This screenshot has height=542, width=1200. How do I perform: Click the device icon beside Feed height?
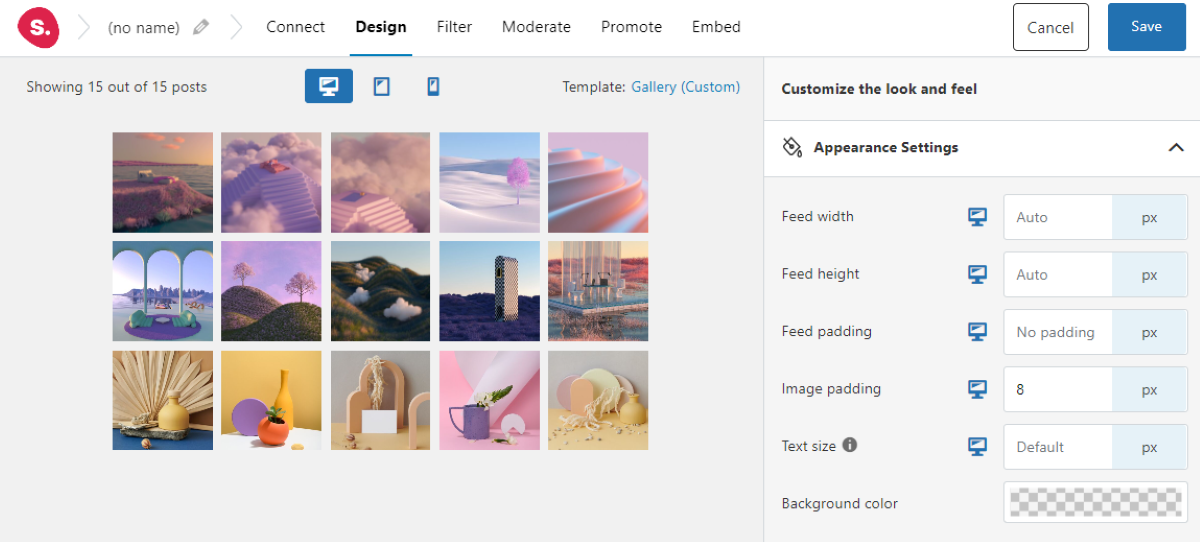point(977,274)
